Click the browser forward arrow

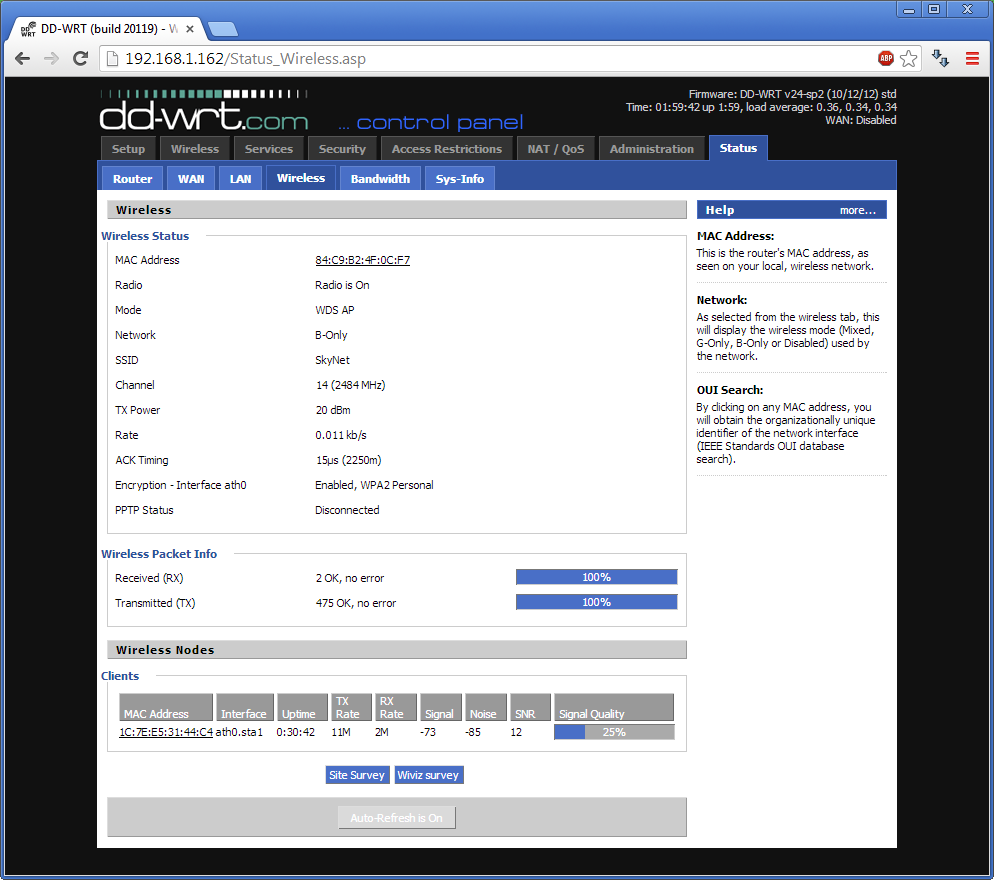tap(51, 59)
